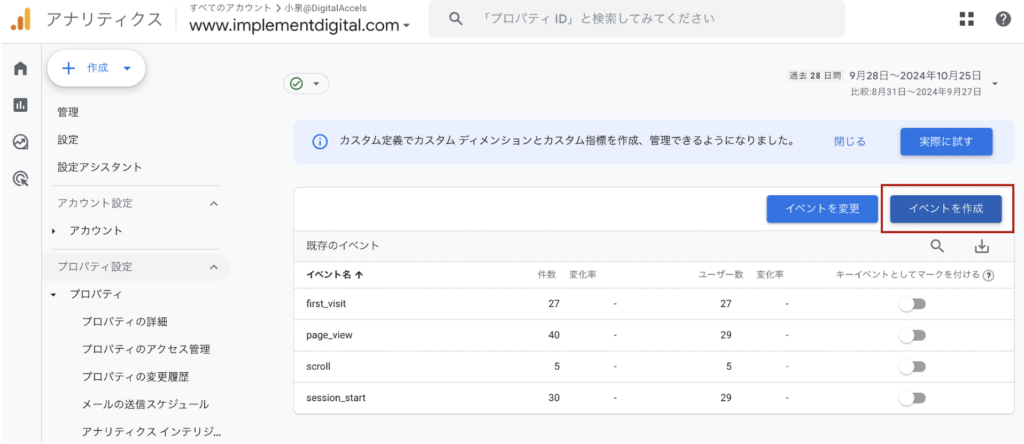Click in the property ID search field
This screenshot has width=1024, height=444.
pos(637,19)
